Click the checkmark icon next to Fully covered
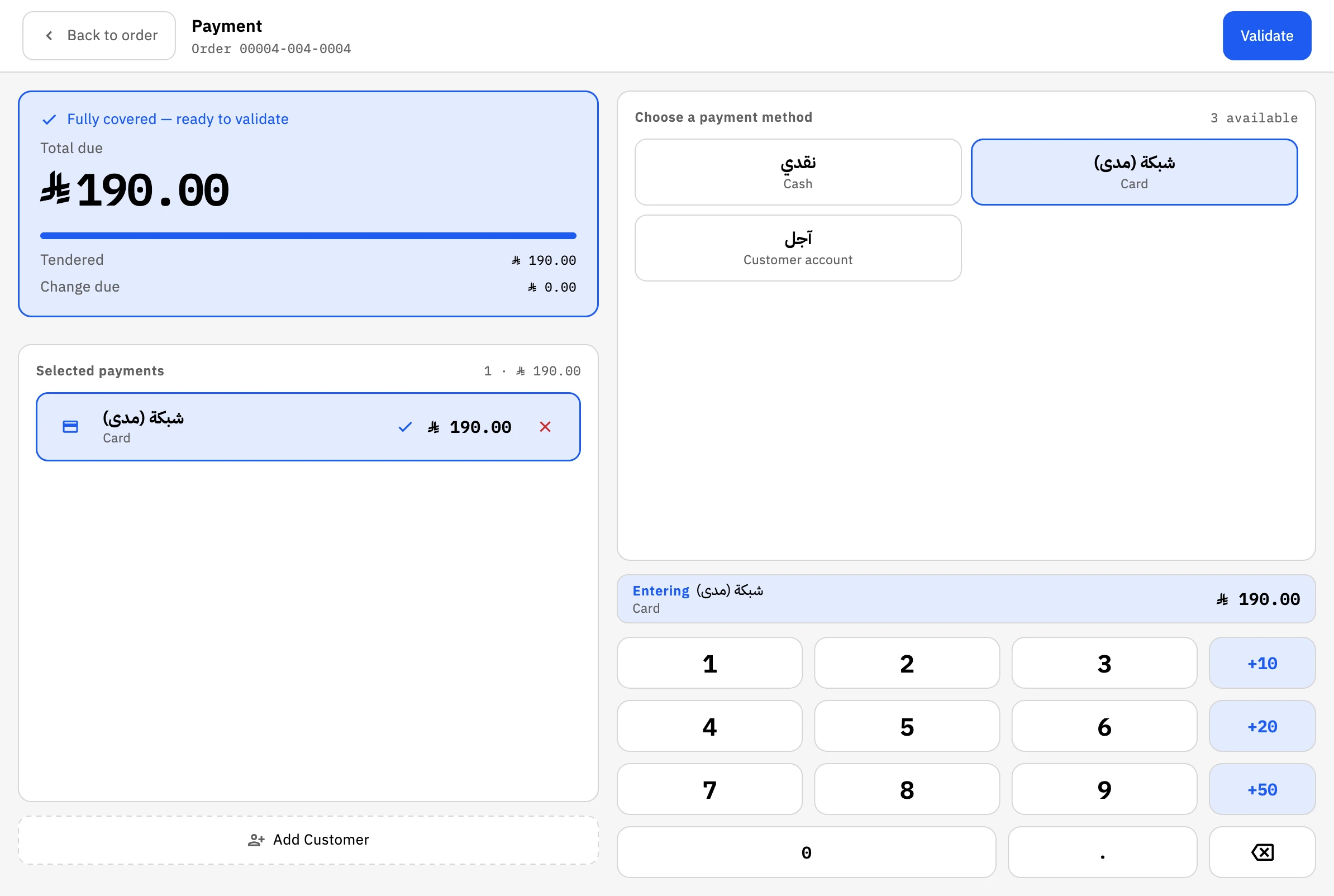This screenshot has height=896, width=1334. [x=49, y=119]
